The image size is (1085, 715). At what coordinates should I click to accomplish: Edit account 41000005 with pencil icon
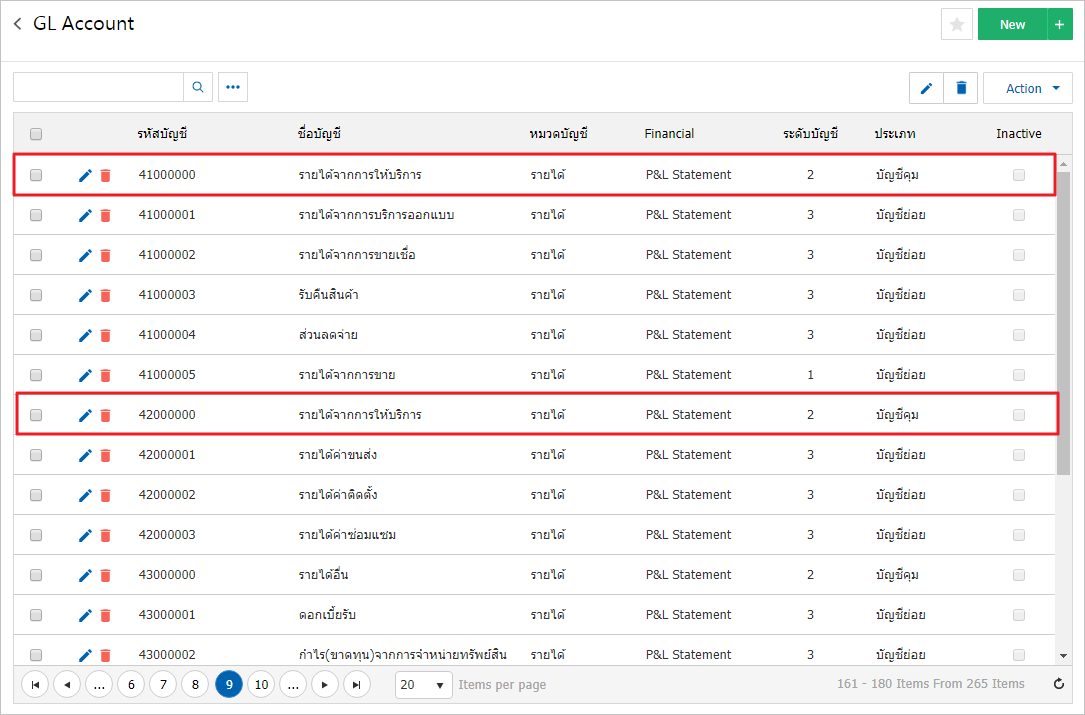pos(85,375)
